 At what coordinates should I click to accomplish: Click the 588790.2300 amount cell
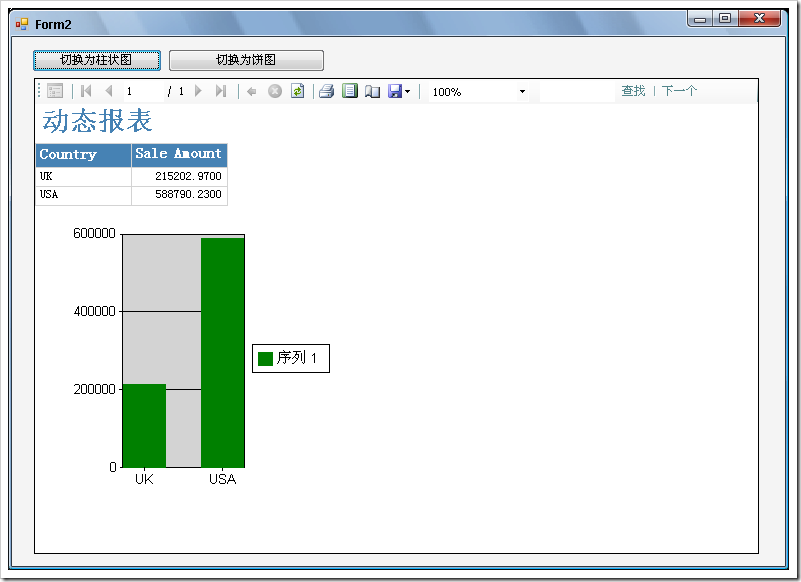coord(179,195)
